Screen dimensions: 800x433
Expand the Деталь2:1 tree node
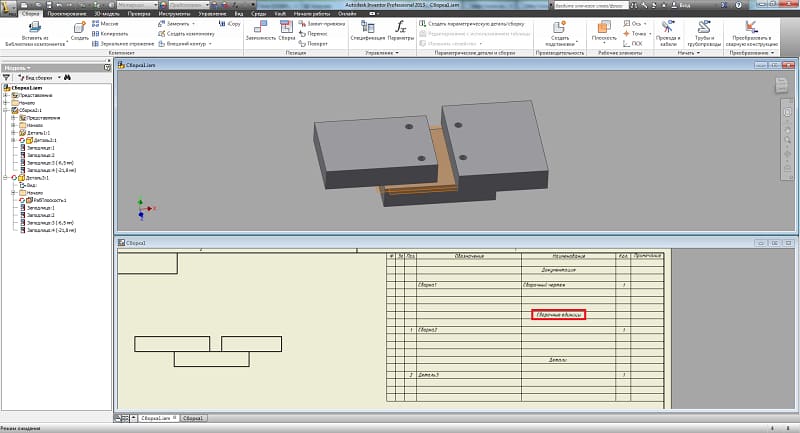tap(14, 140)
